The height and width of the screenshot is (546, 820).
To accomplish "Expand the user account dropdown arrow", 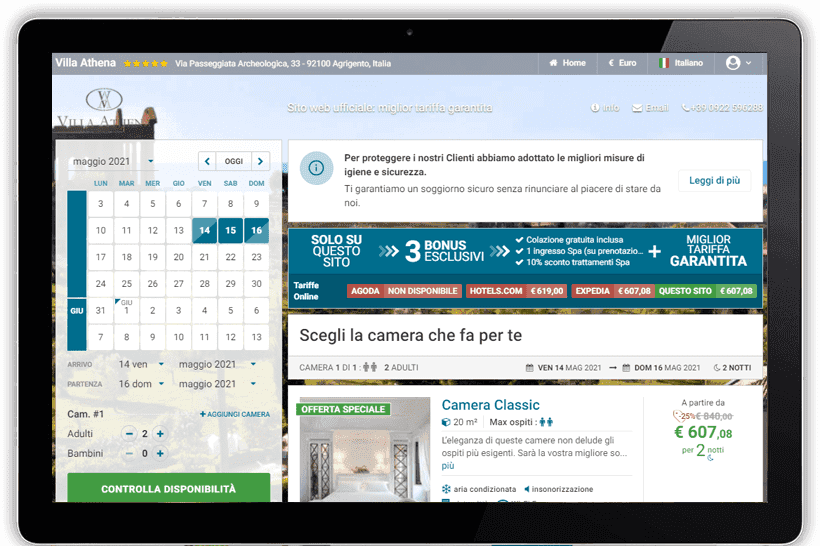I will coord(748,63).
